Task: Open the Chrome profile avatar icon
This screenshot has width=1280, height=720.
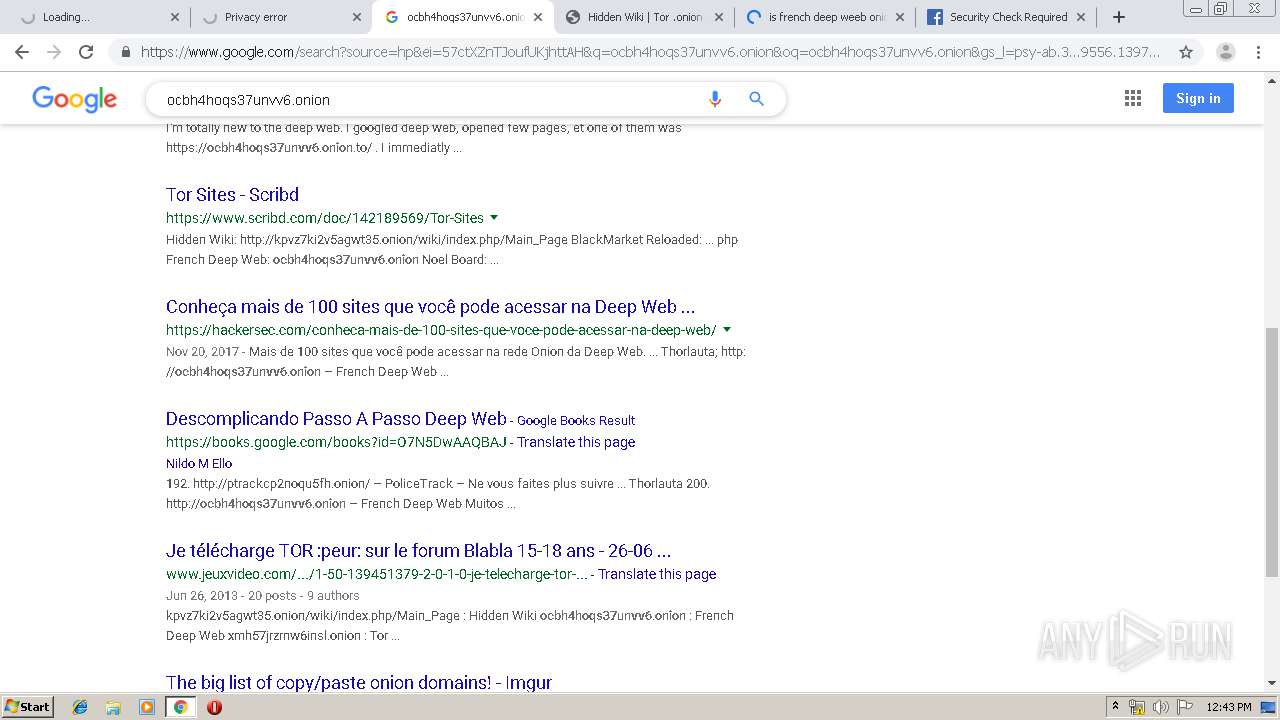Action: pos(1225,52)
